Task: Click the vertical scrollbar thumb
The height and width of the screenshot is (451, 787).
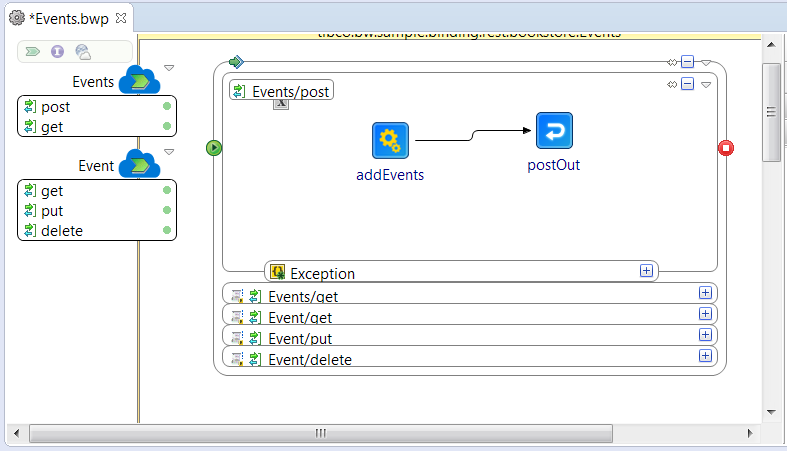Action: (771, 112)
